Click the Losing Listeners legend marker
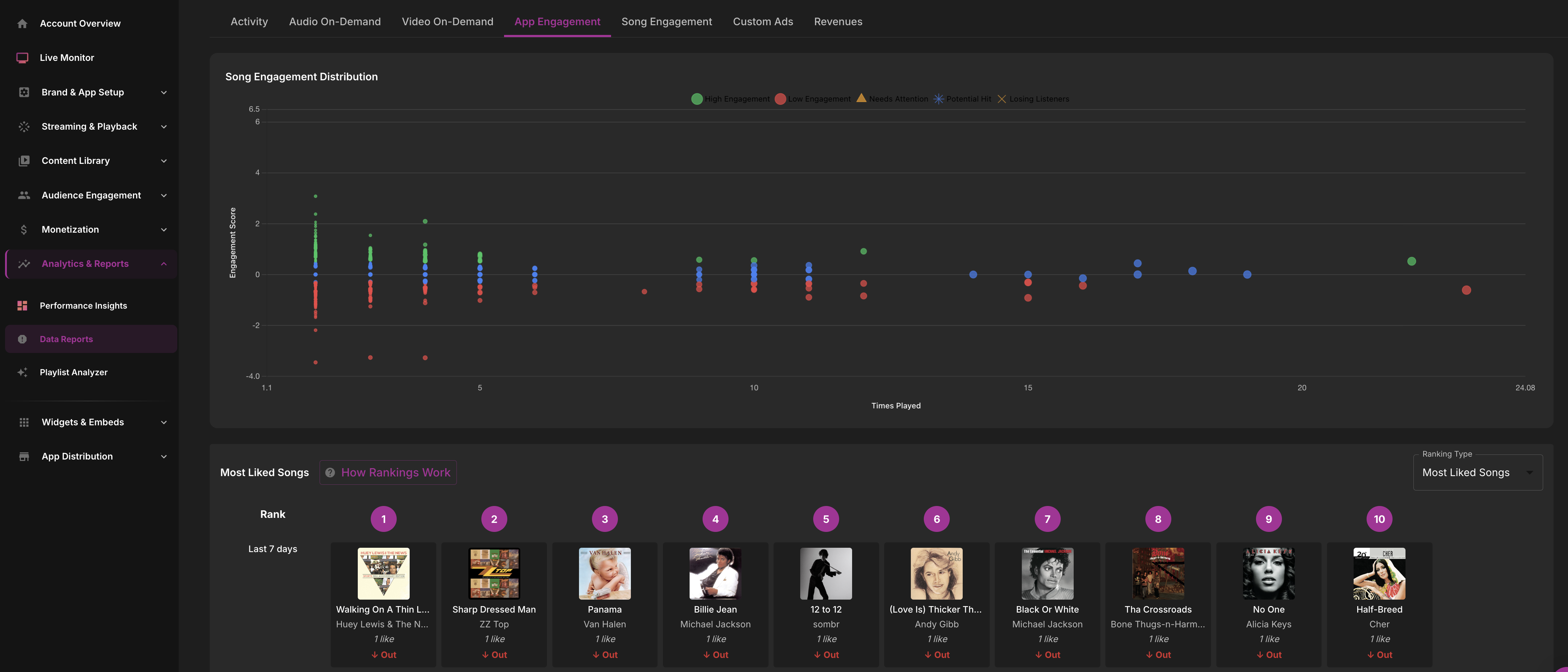1568x672 pixels. [1001, 99]
